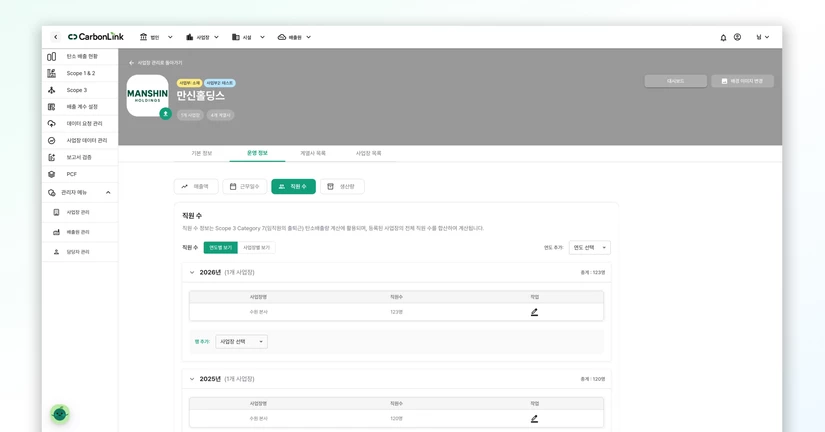
Task: Click the site data management sidebar icon
Action: tap(52, 140)
